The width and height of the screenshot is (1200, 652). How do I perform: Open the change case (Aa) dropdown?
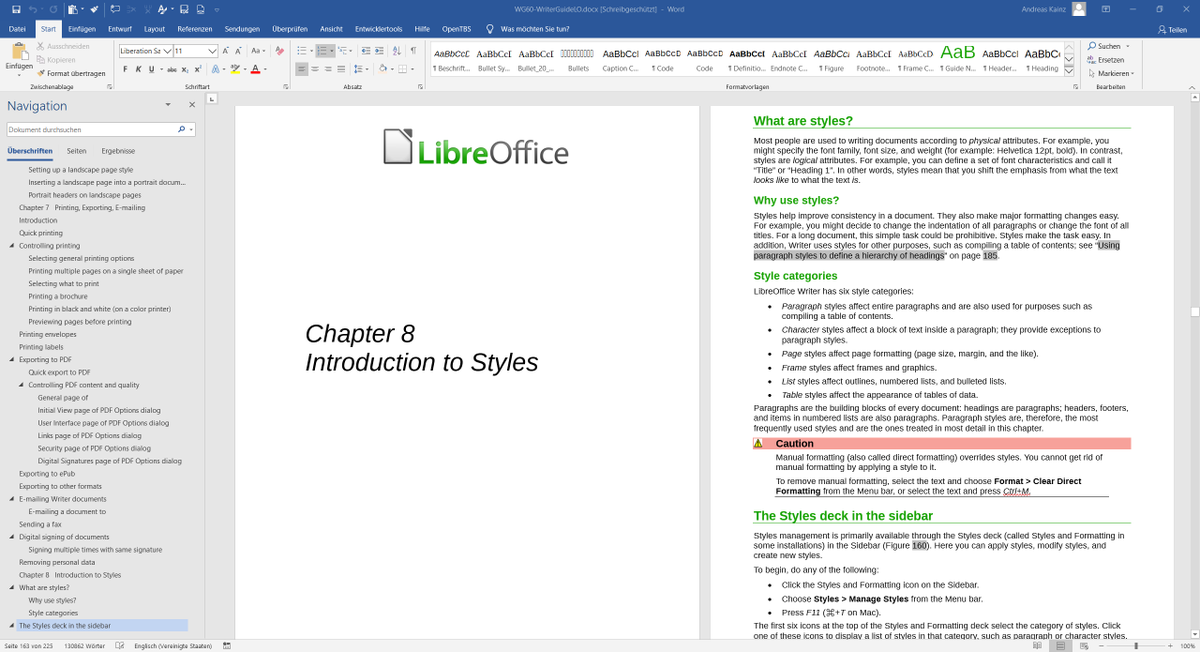coord(257,50)
